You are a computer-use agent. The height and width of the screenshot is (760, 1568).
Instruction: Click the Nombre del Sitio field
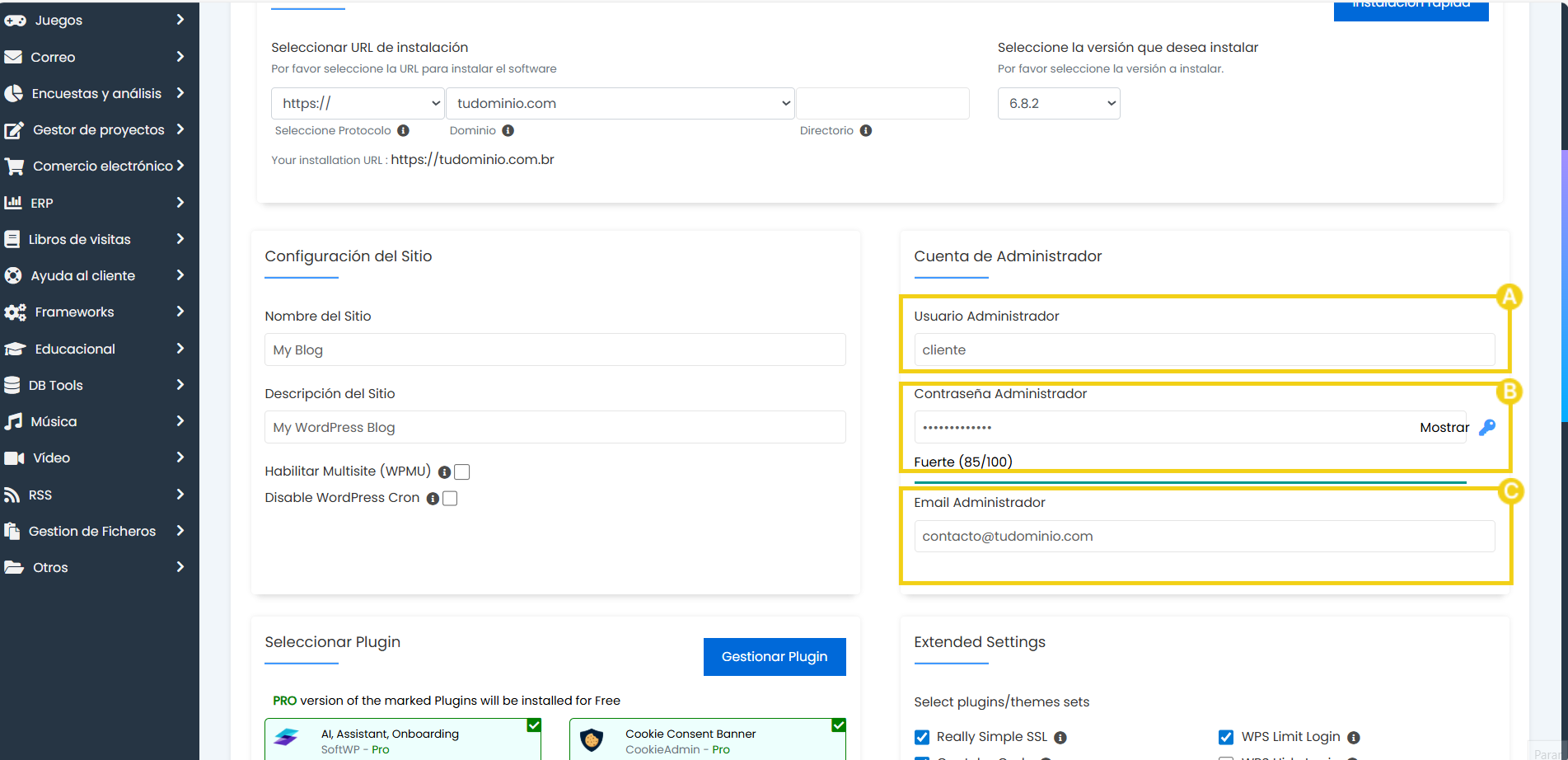click(x=555, y=350)
